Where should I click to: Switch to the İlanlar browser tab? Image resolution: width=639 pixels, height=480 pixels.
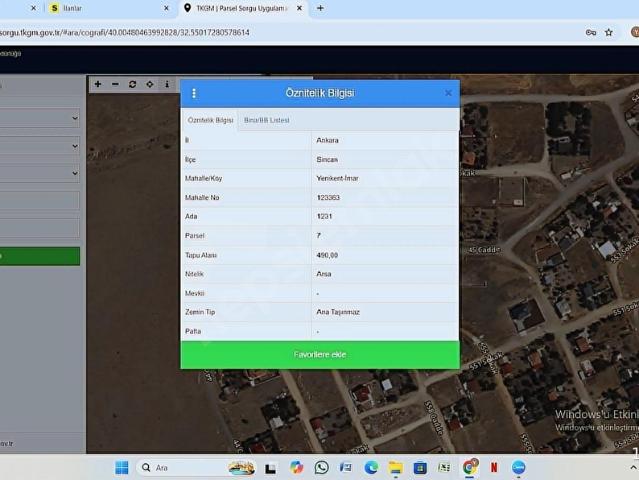coord(106,8)
